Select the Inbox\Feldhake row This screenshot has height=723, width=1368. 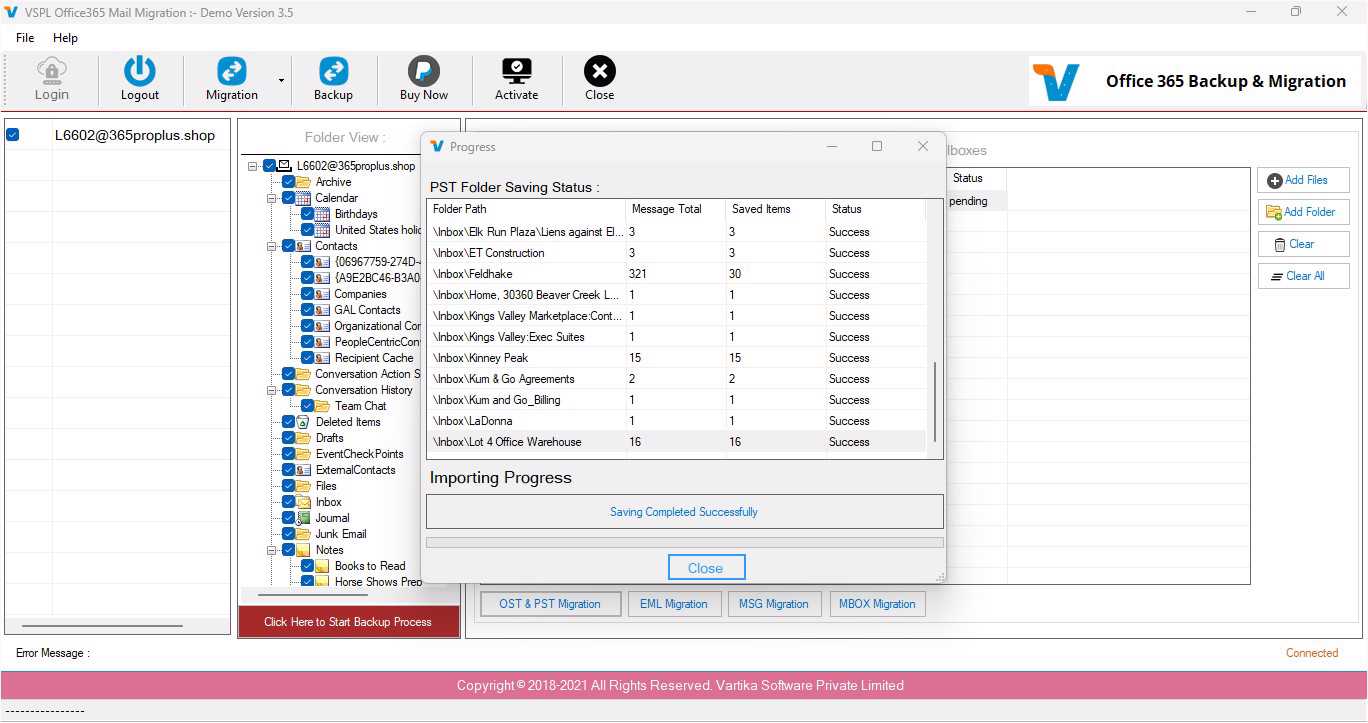tap(676, 274)
